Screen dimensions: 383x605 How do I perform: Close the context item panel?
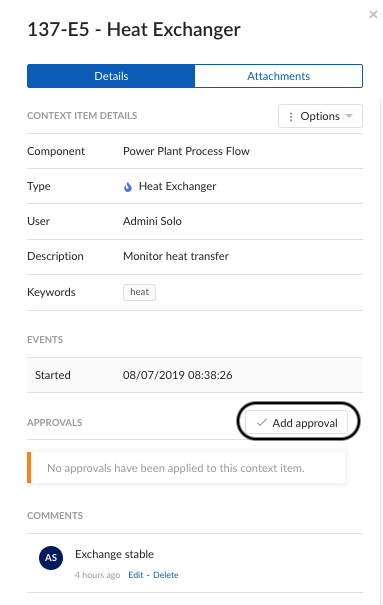pyautogui.click(x=373, y=15)
